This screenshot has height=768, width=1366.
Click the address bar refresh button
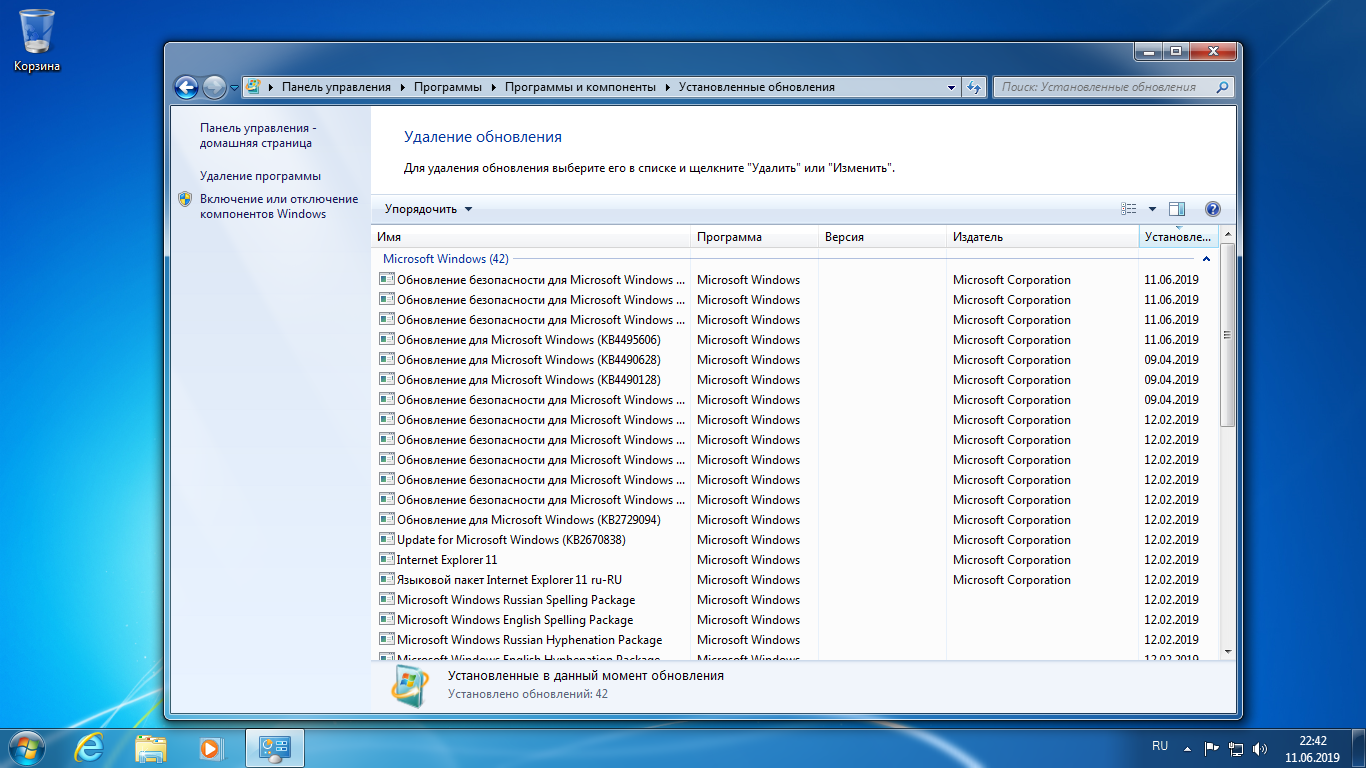pyautogui.click(x=974, y=87)
